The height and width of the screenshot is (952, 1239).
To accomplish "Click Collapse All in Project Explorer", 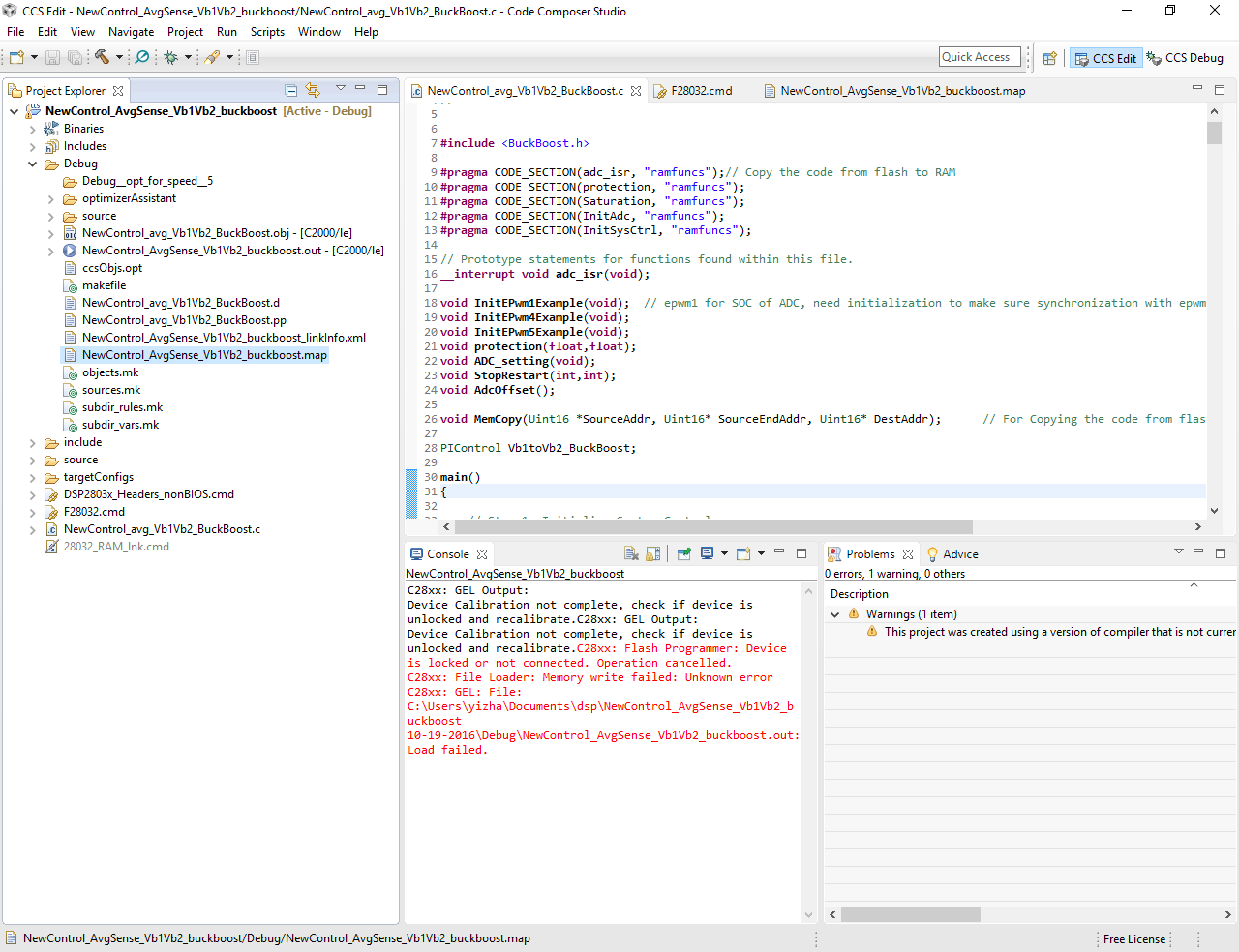I will pos(291,90).
